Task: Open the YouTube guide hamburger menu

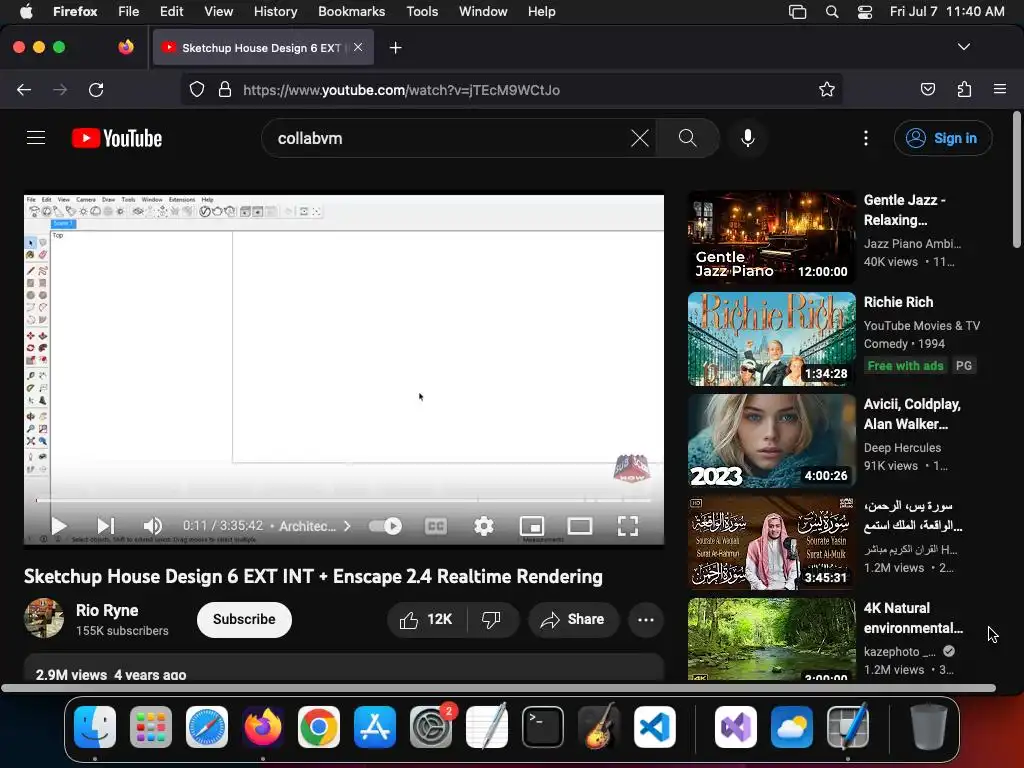Action: click(x=36, y=138)
